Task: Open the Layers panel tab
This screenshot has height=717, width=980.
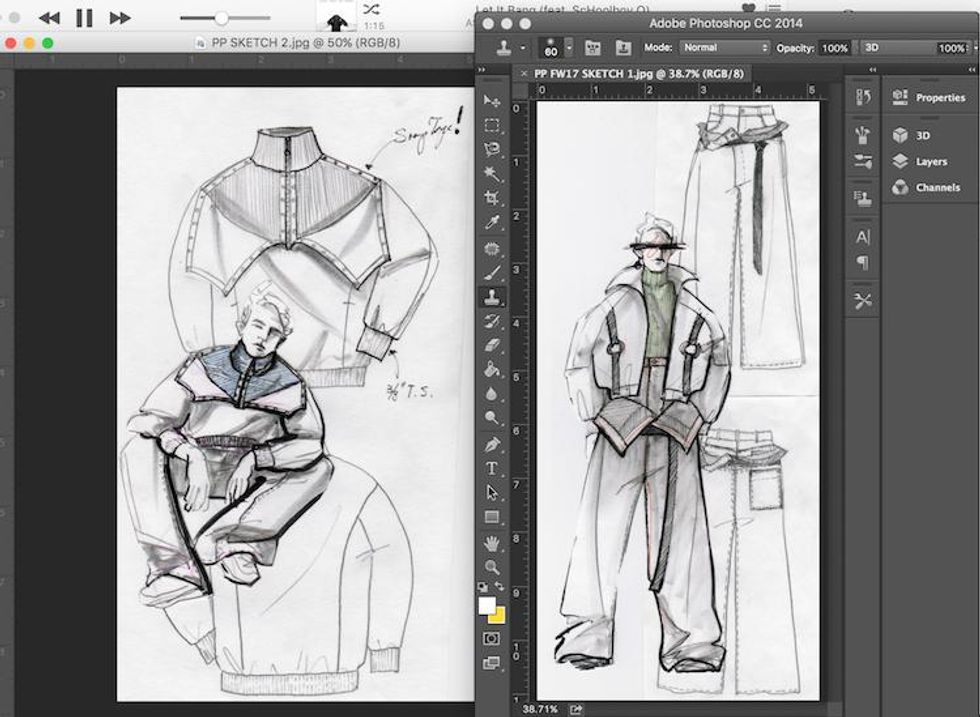Action: coord(930,161)
